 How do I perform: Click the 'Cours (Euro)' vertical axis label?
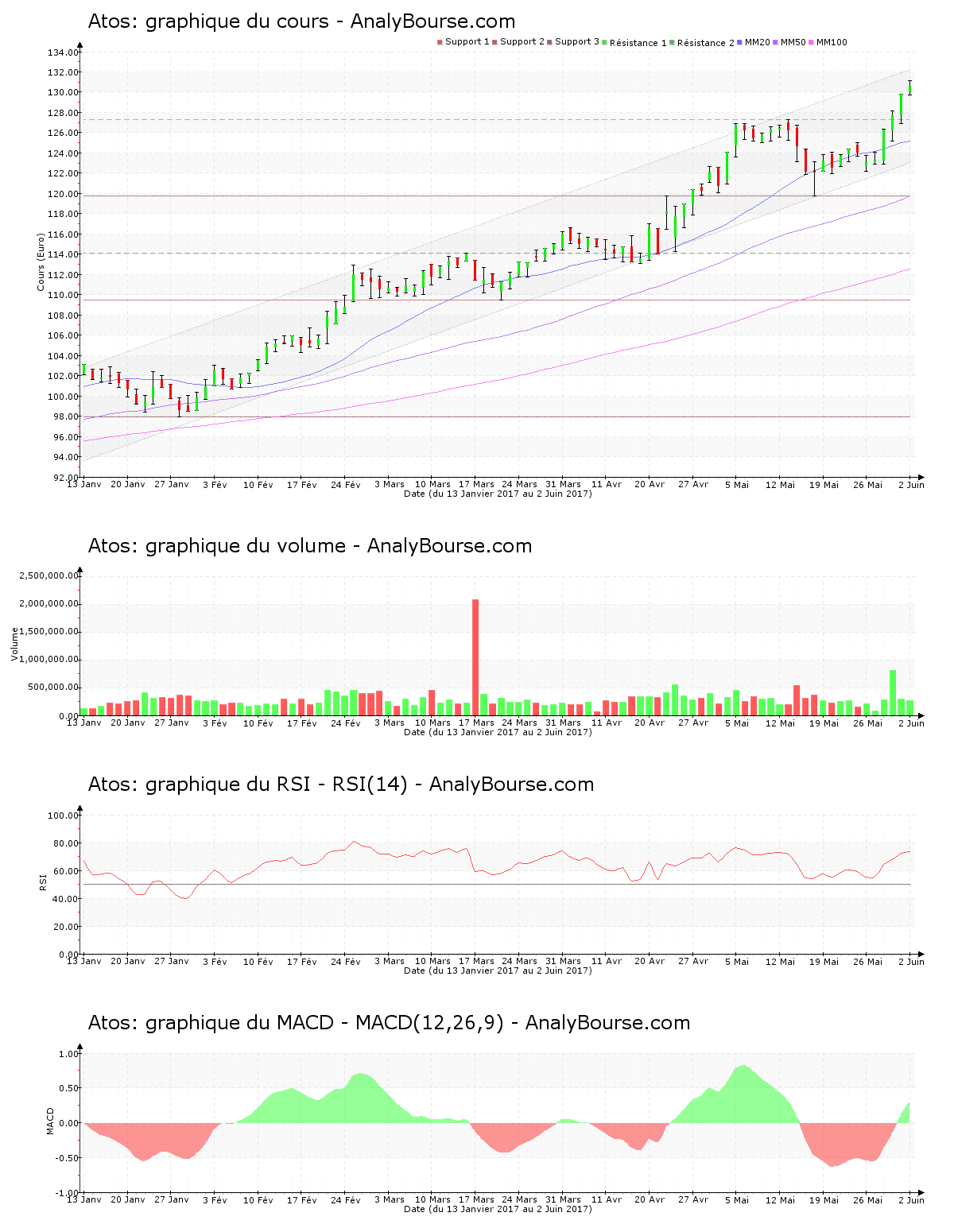coord(41,262)
